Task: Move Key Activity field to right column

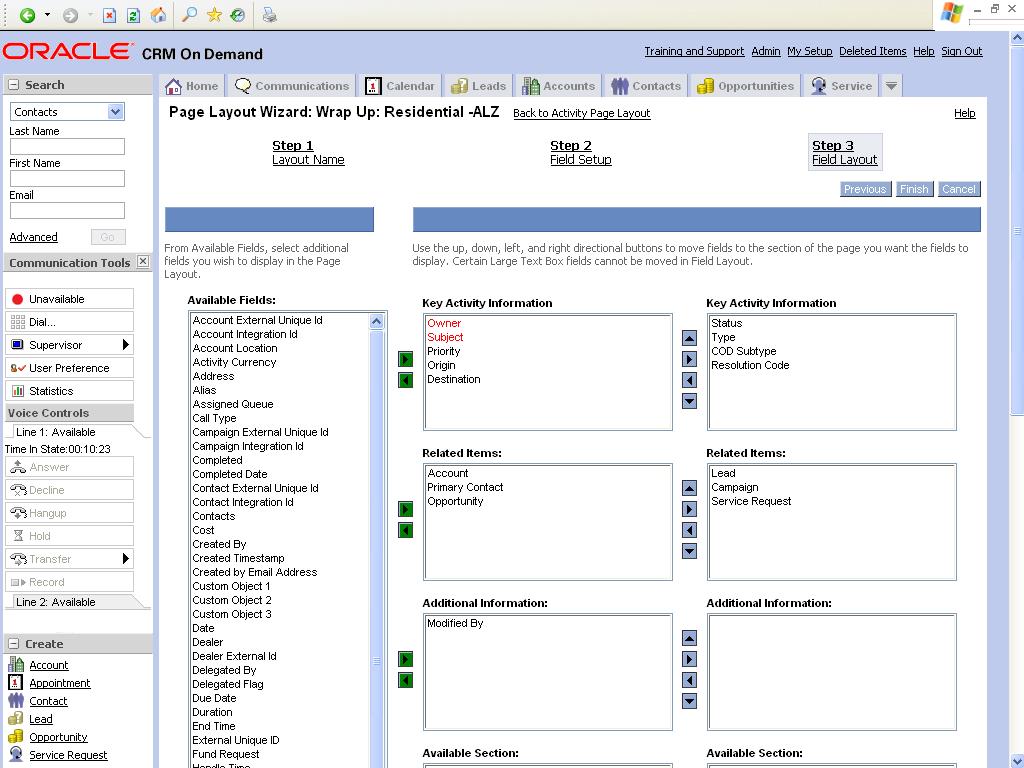Action: (x=690, y=359)
